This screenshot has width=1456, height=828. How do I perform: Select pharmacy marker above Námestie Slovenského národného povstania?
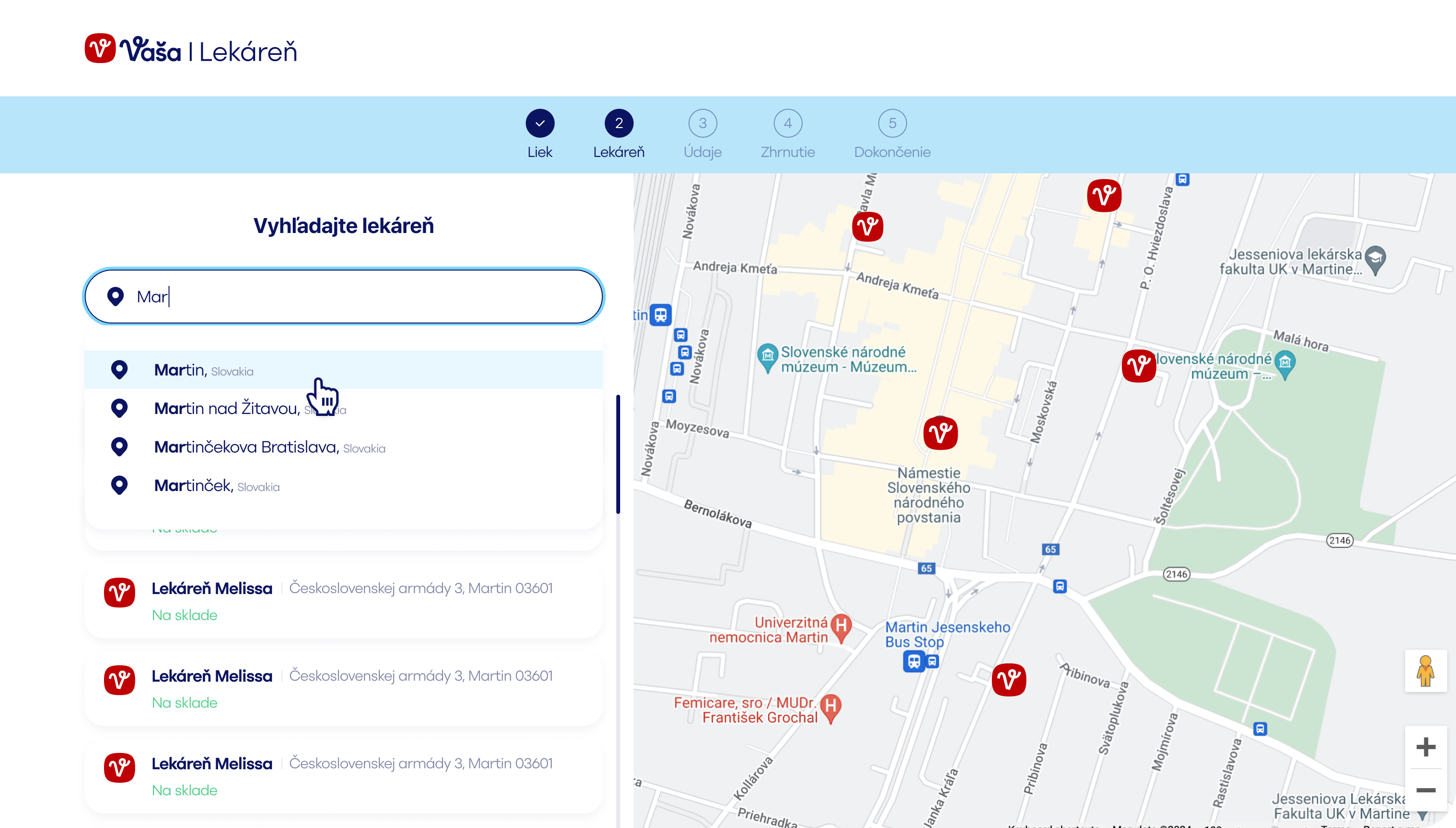coord(941,433)
